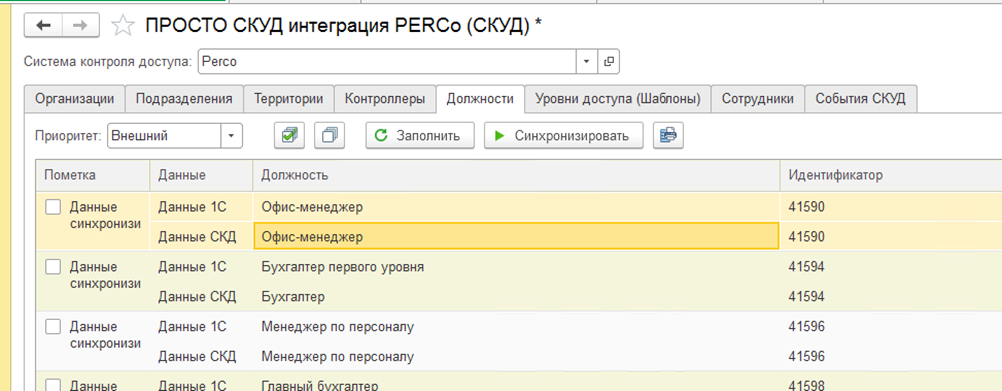Click the Система контроля доступа field with Perco

tap(387, 61)
